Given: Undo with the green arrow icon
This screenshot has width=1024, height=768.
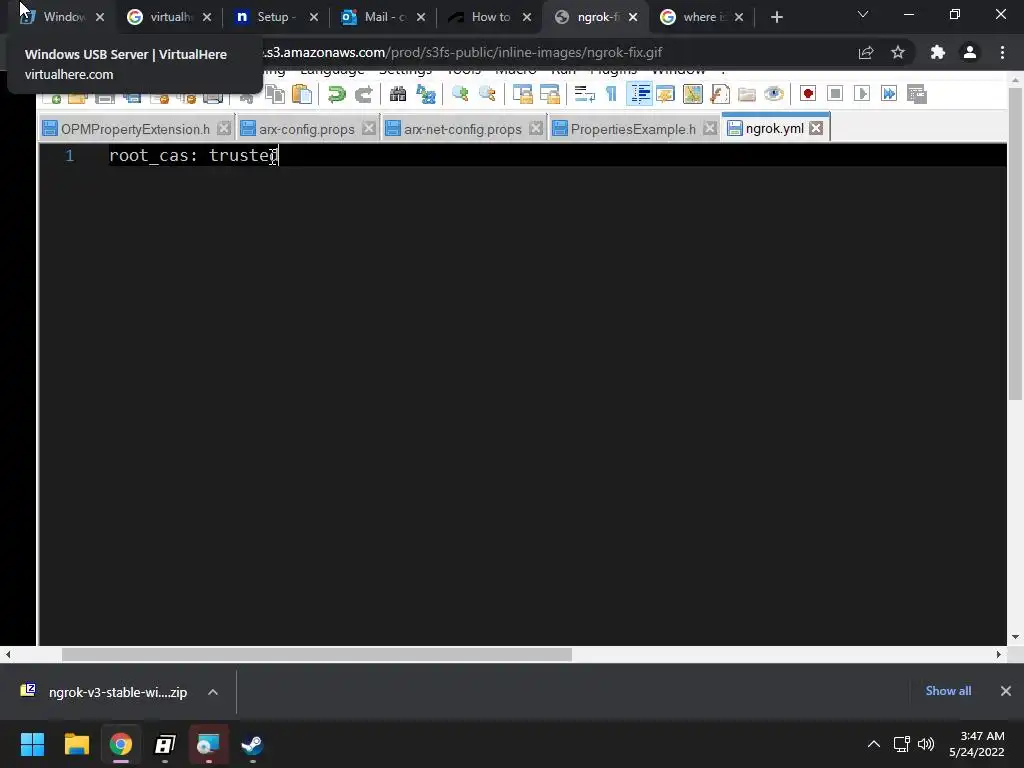Looking at the screenshot, I should [336, 94].
